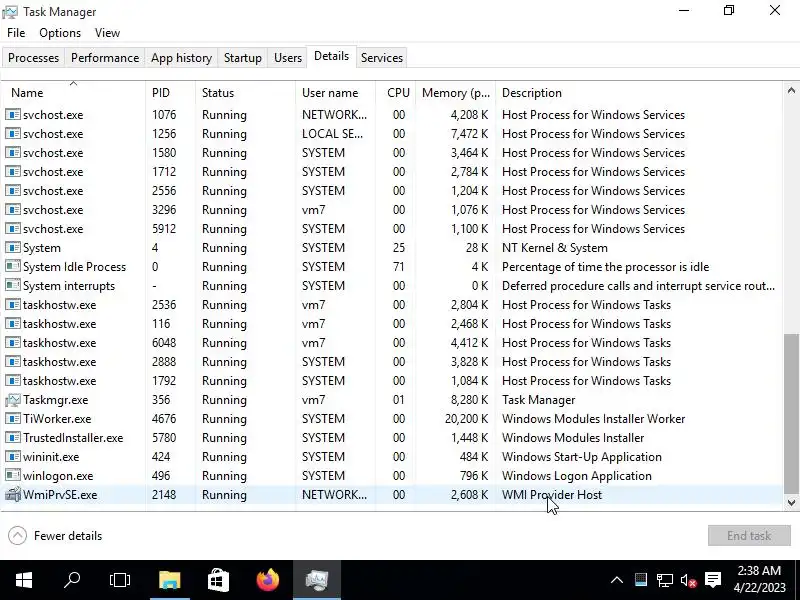Click the Task Manager title bar icon
800x600 pixels.
pyautogui.click(x=10, y=12)
